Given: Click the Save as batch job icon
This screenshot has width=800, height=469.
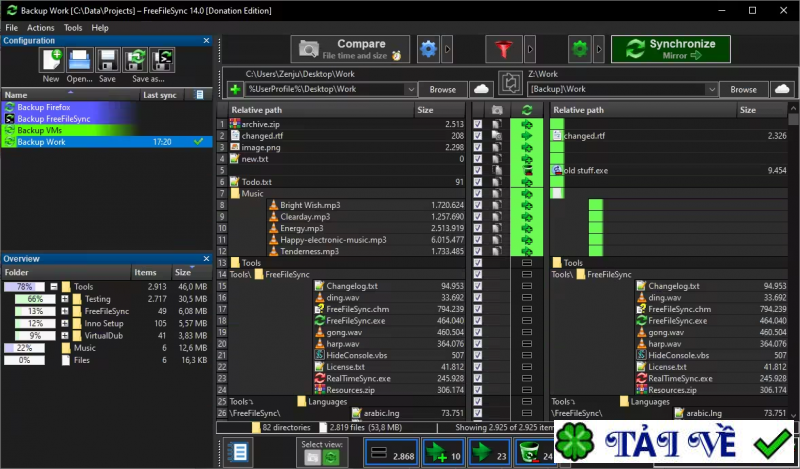Looking at the screenshot, I should [x=162, y=60].
